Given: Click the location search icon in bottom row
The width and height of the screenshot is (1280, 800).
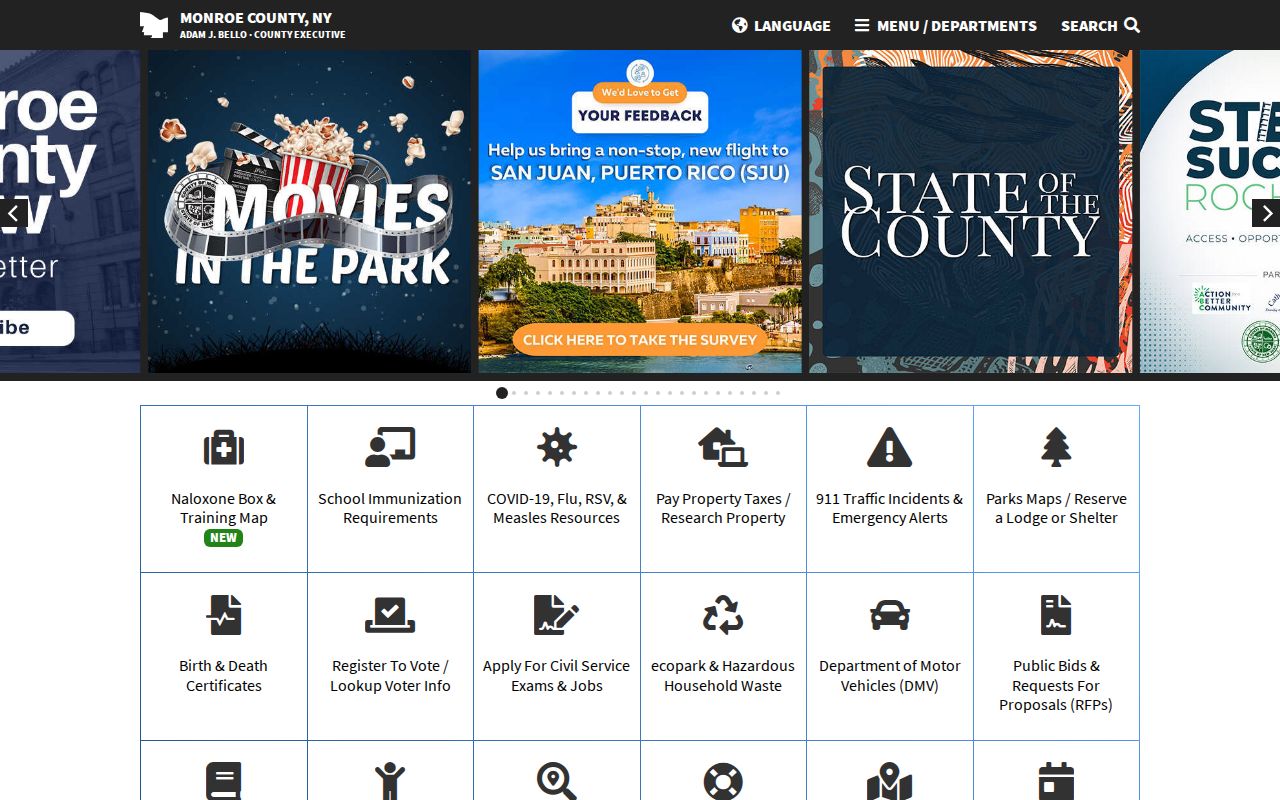Looking at the screenshot, I should click(557, 781).
